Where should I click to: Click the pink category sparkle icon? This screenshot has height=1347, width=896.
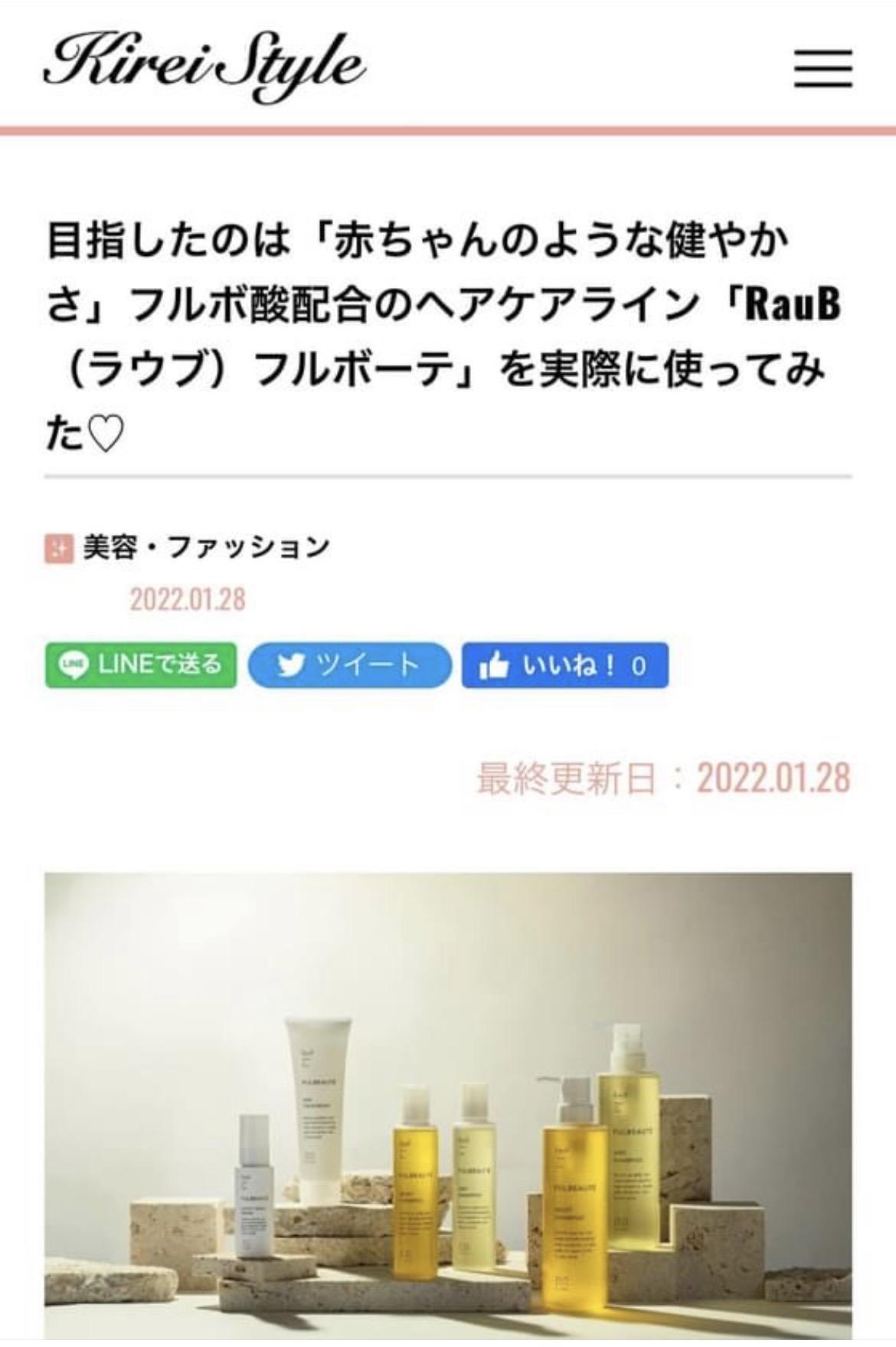[x=58, y=548]
